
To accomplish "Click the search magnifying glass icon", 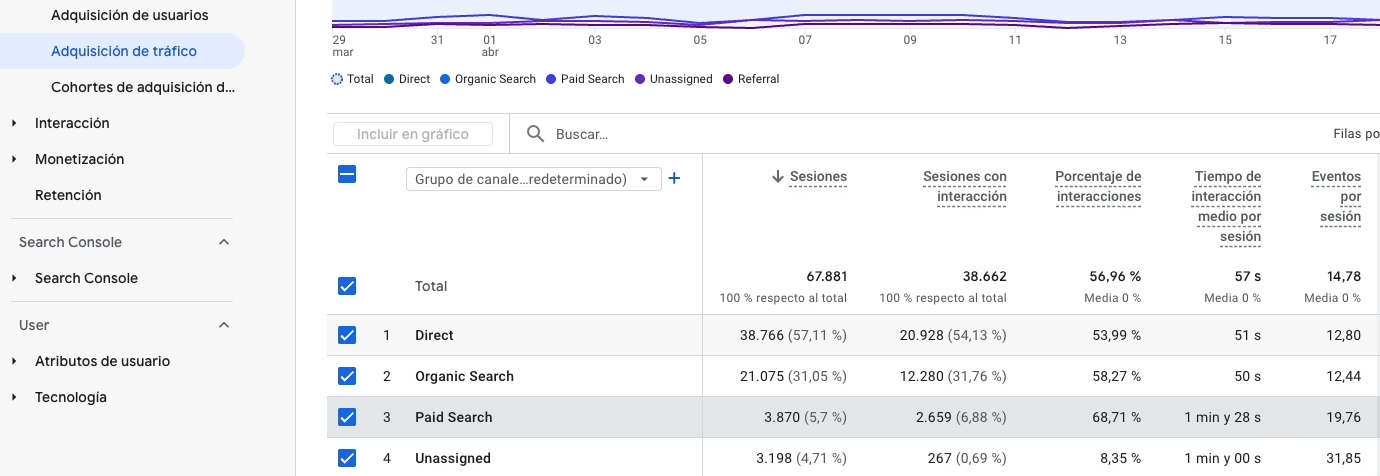I will point(536,134).
